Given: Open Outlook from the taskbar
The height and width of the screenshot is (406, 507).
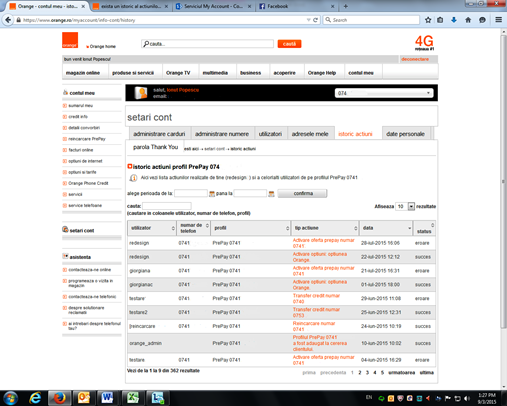Looking at the screenshot, I should tap(84, 398).
